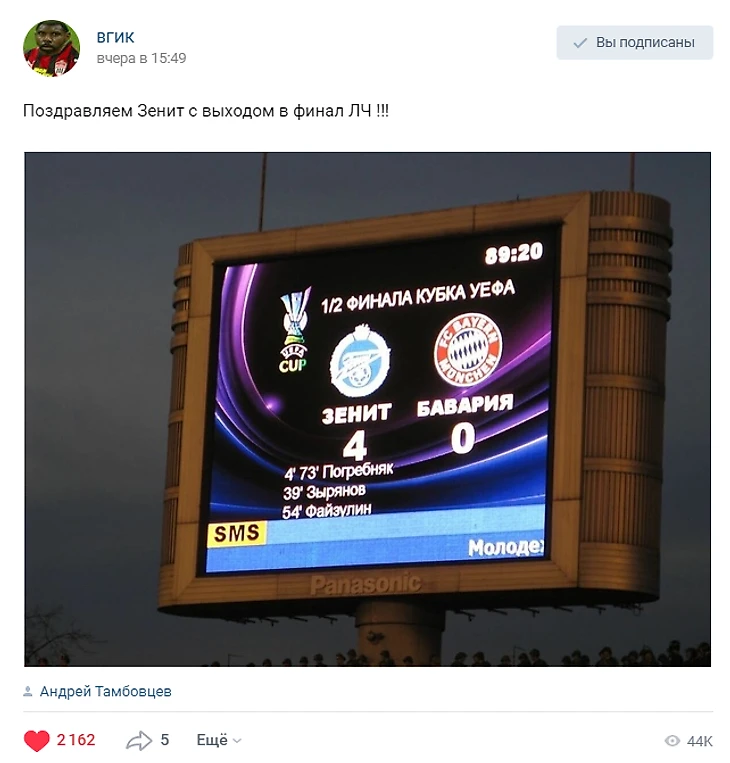The height and width of the screenshot is (763, 730).
Task: Click the share count 5
Action: pos(165,740)
